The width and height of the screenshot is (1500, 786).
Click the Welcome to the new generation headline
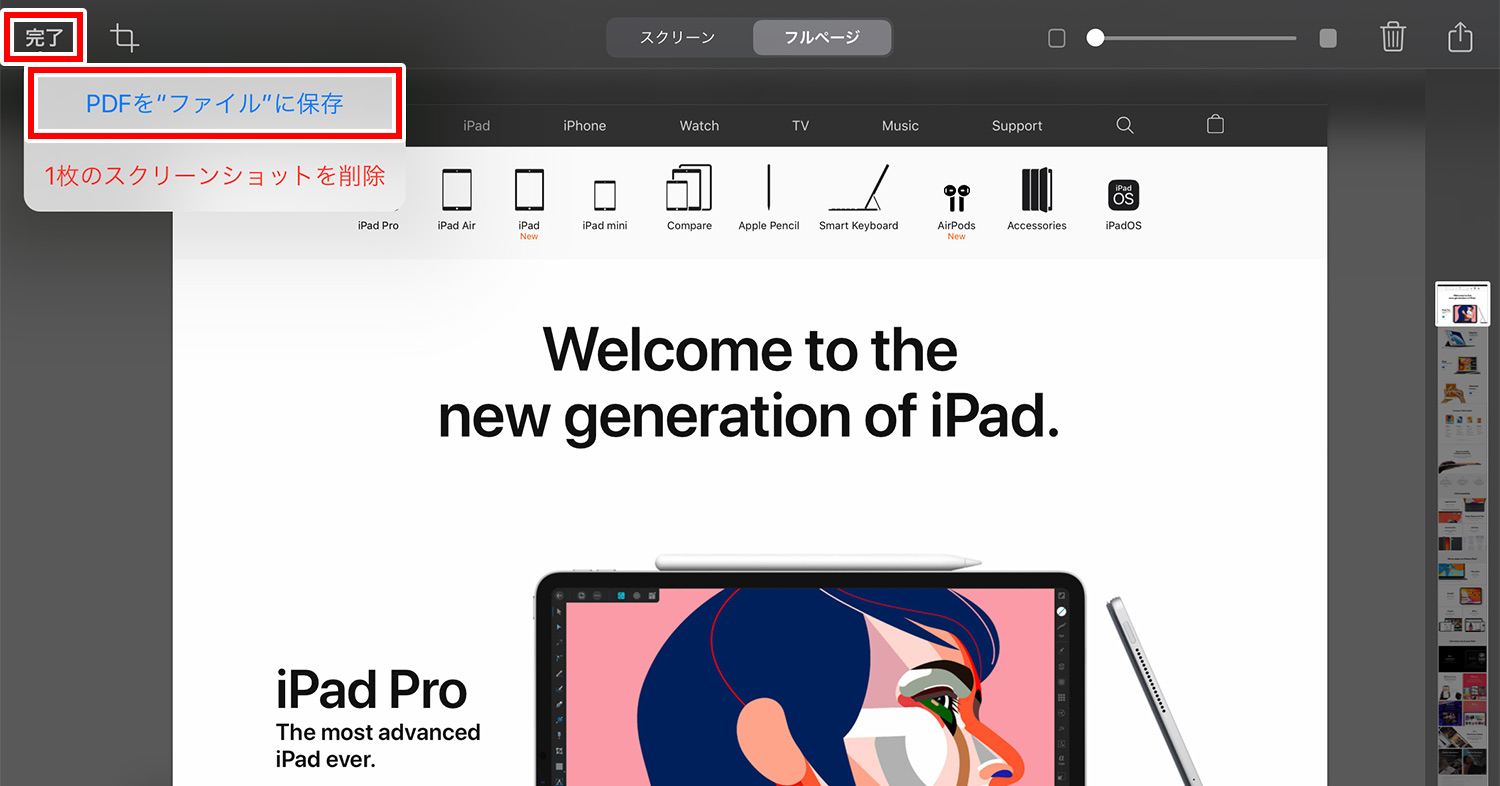click(748, 383)
